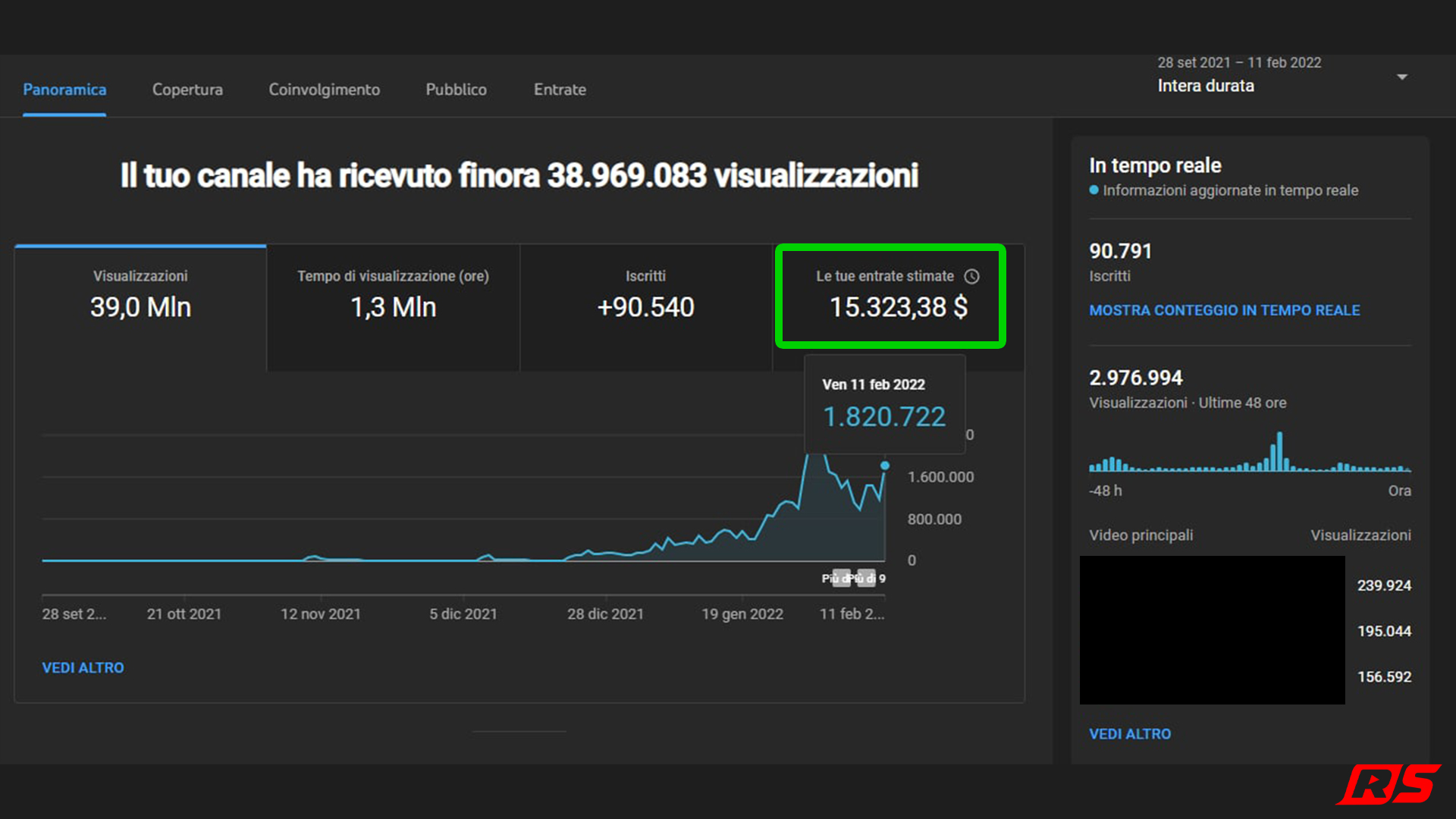
Task: Click the 800.000 axis value
Action: pos(934,519)
